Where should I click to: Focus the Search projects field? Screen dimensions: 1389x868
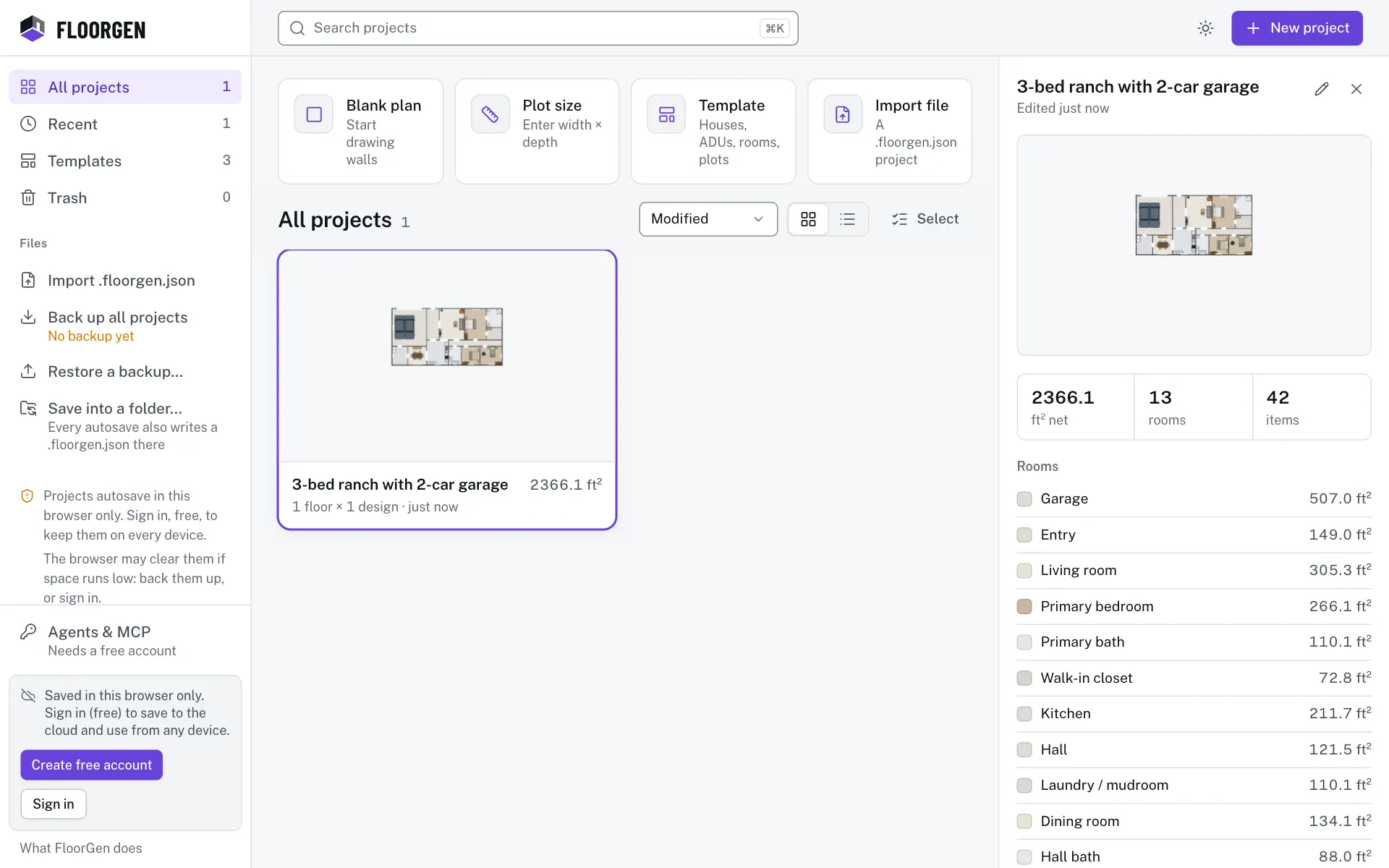point(538,28)
